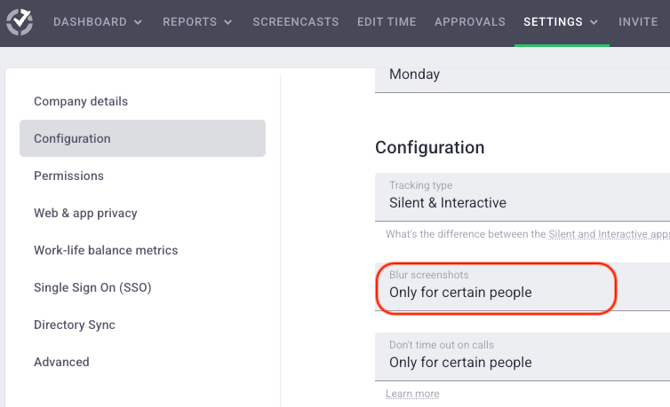The image size is (670, 407).
Task: Open Advanced settings section
Action: [62, 362]
